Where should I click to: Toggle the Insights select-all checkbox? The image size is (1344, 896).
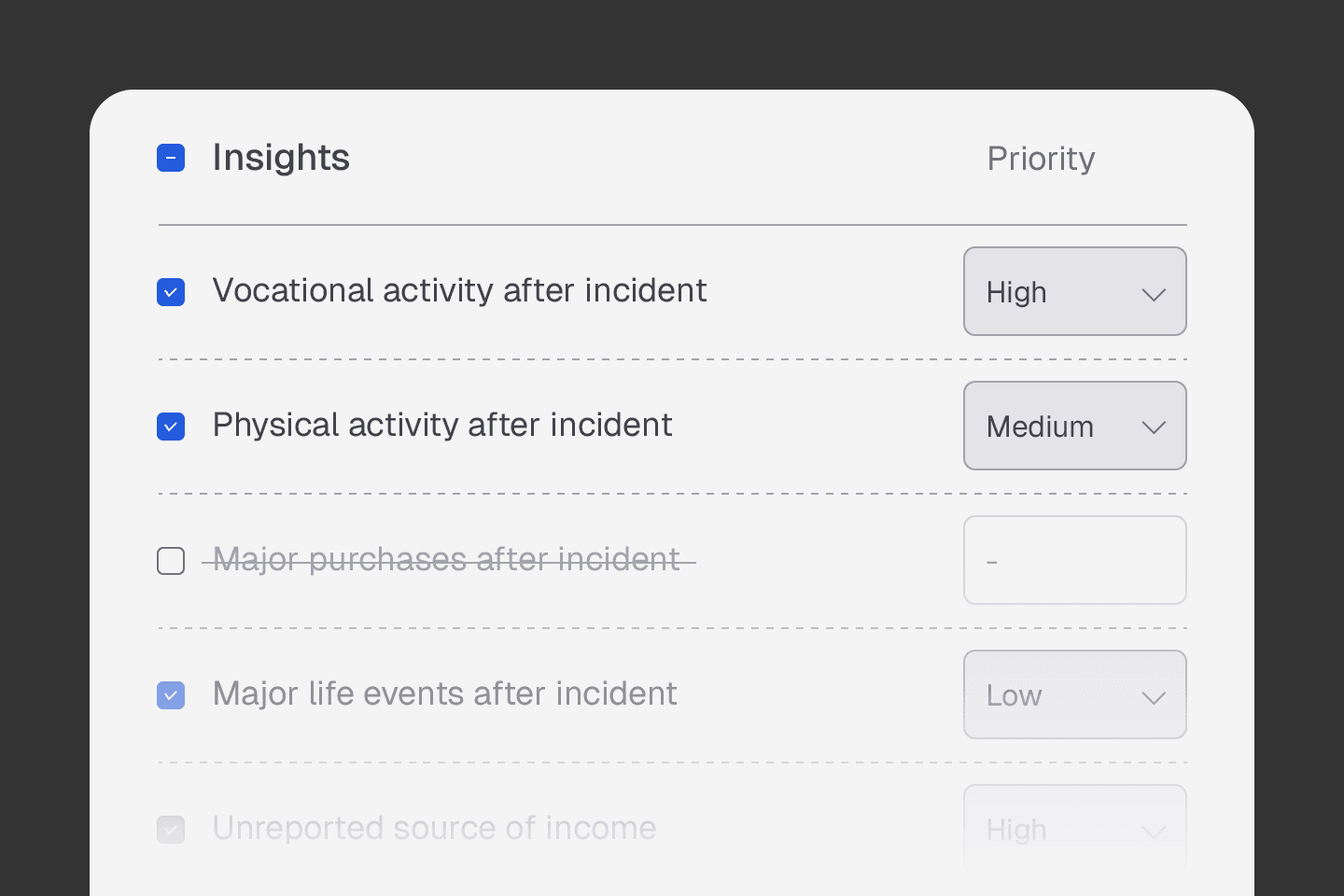click(171, 158)
